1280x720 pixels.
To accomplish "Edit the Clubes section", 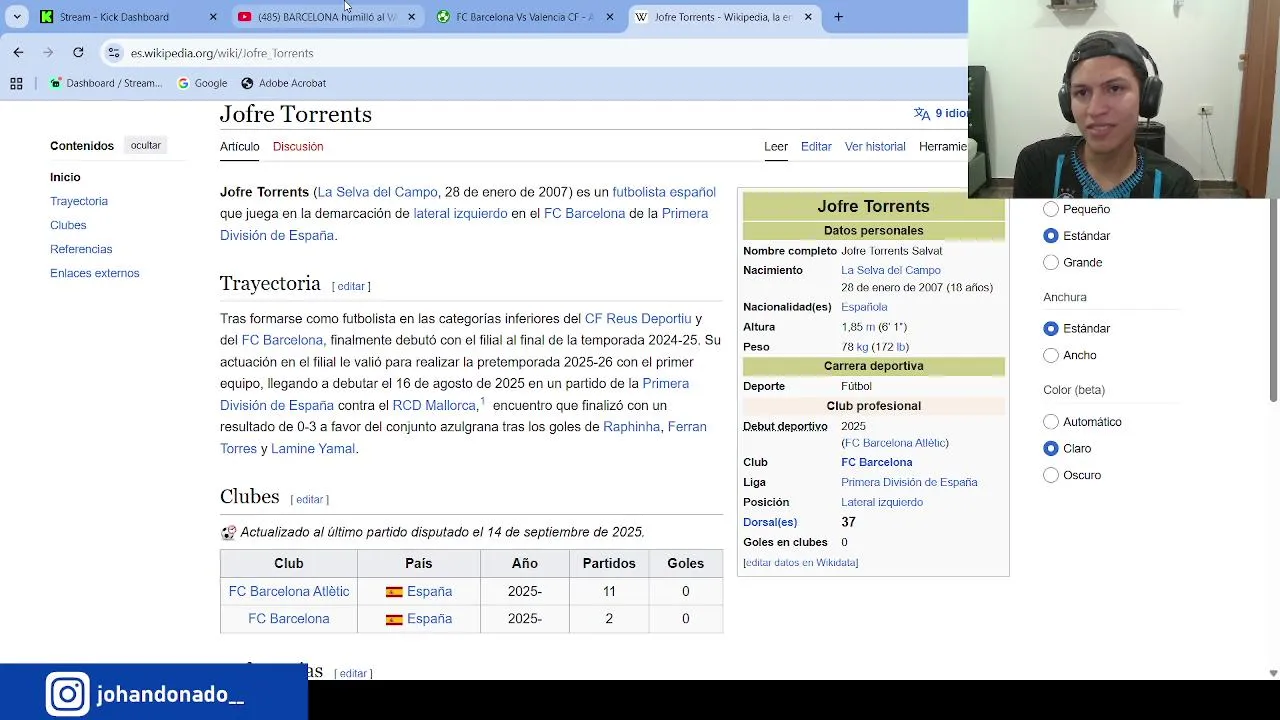I will tap(309, 499).
